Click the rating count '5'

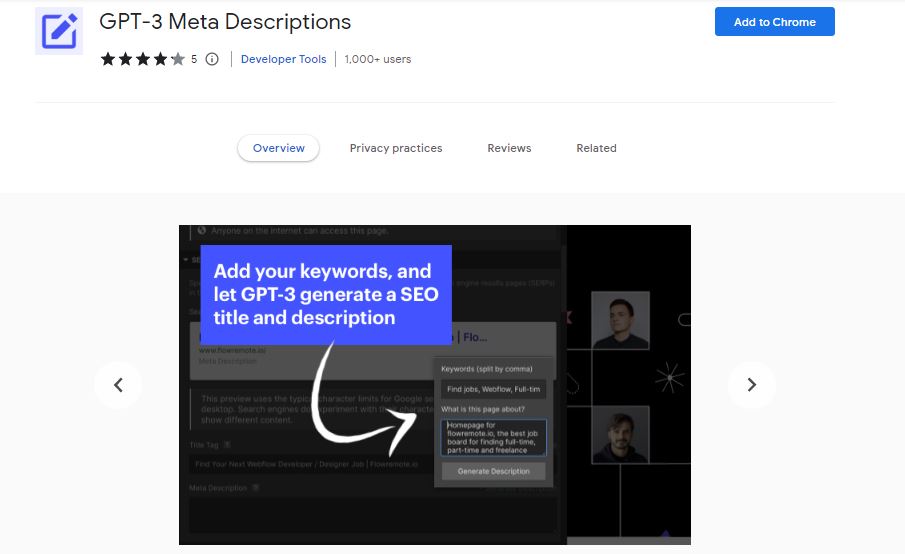[194, 59]
